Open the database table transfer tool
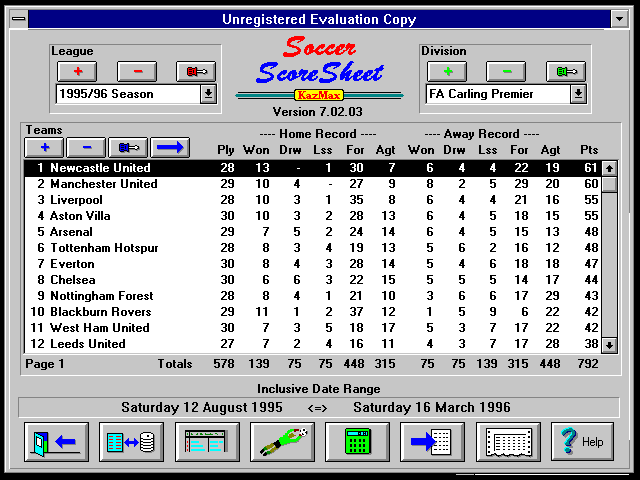Screen dimensions: 640x480 (x=132, y=441)
